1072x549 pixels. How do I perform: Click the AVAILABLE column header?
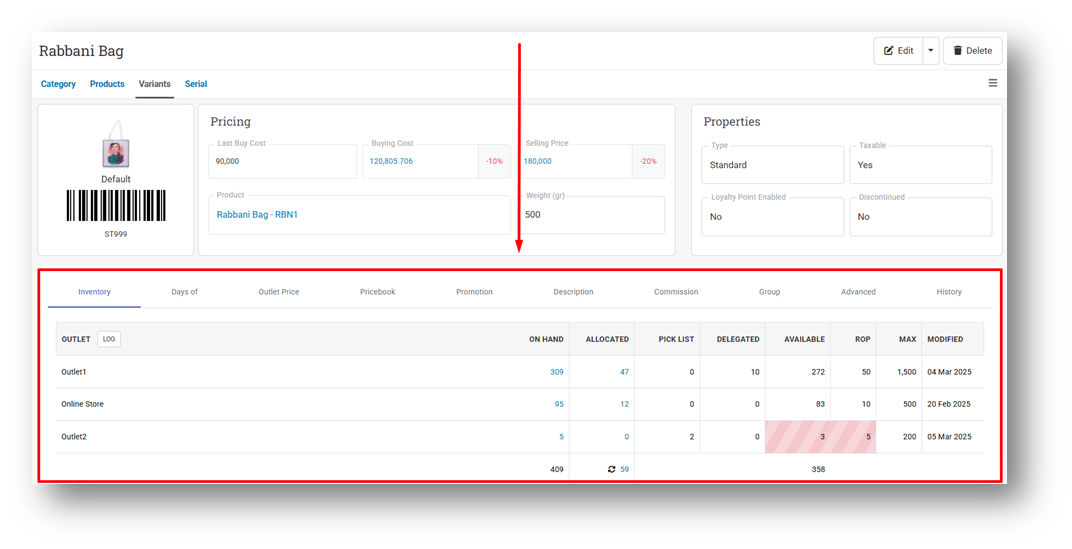pos(804,339)
